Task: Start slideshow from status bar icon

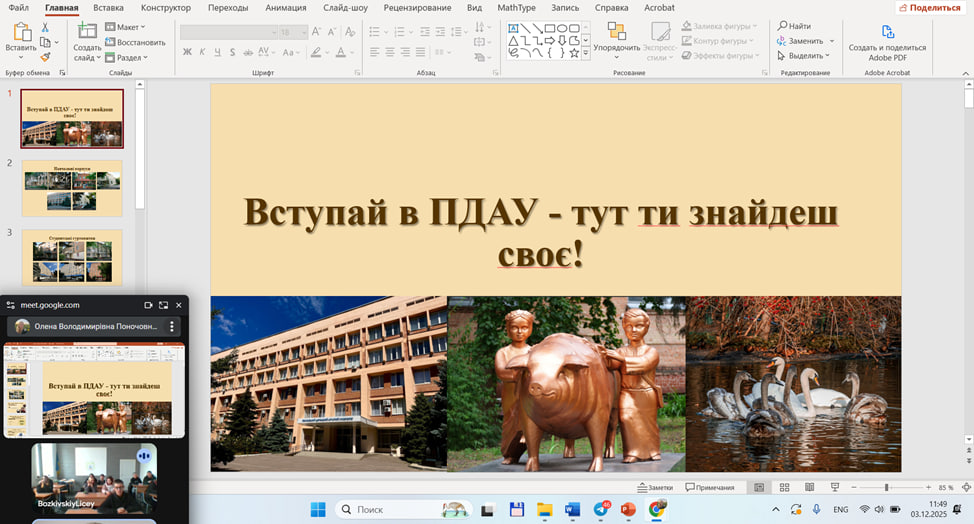Action: (x=836, y=487)
